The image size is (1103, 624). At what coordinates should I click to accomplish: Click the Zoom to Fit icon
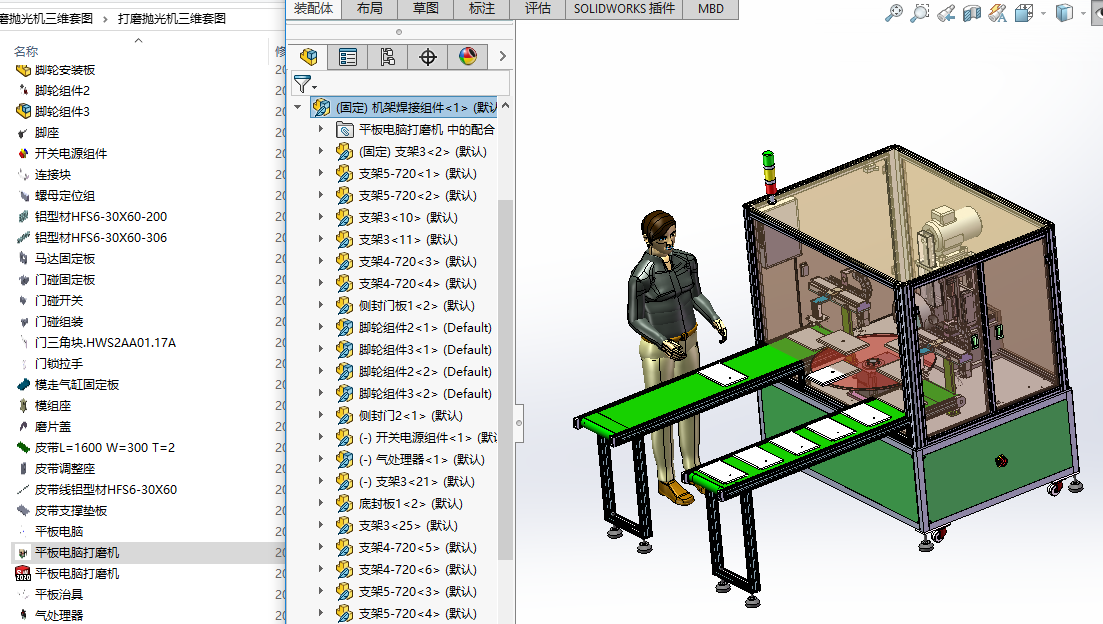point(893,12)
